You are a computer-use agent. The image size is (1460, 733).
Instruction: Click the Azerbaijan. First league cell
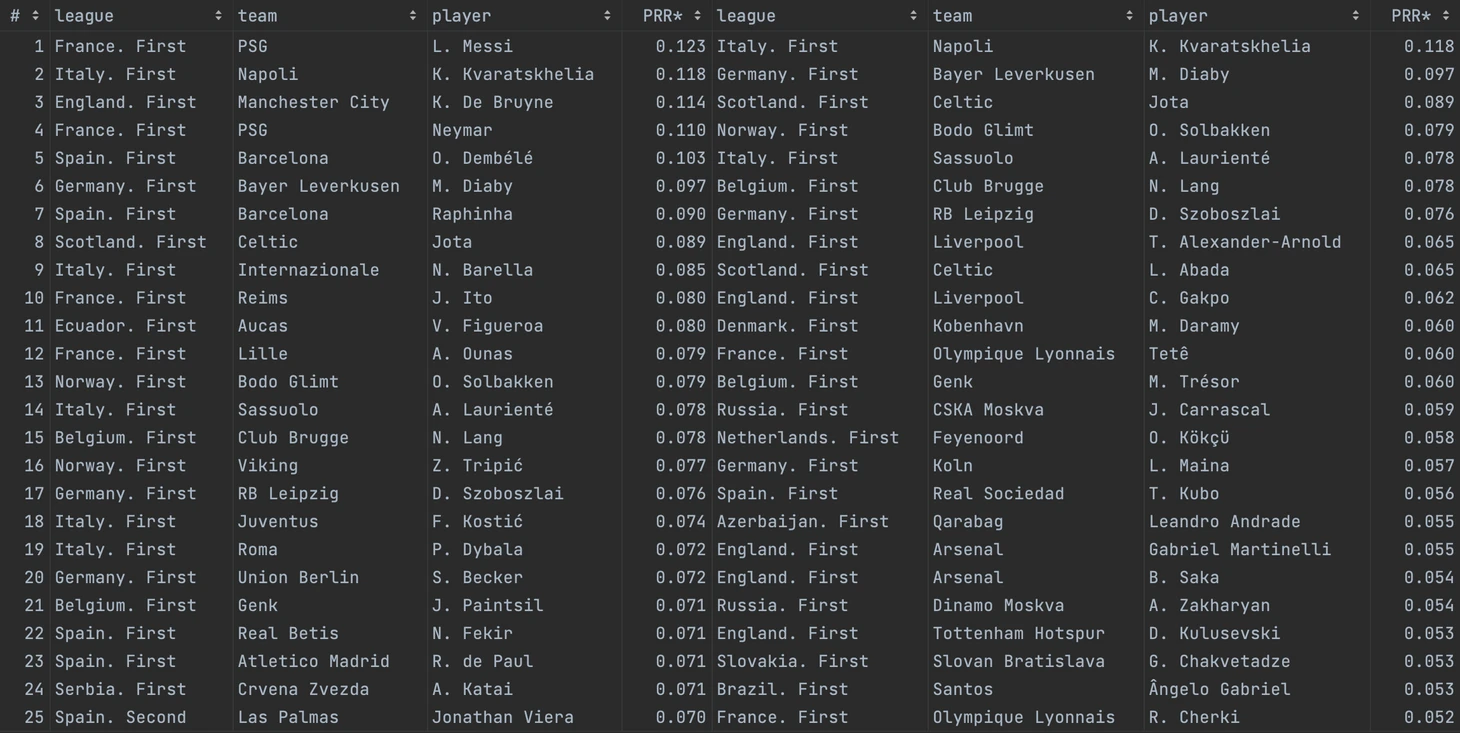(802, 522)
